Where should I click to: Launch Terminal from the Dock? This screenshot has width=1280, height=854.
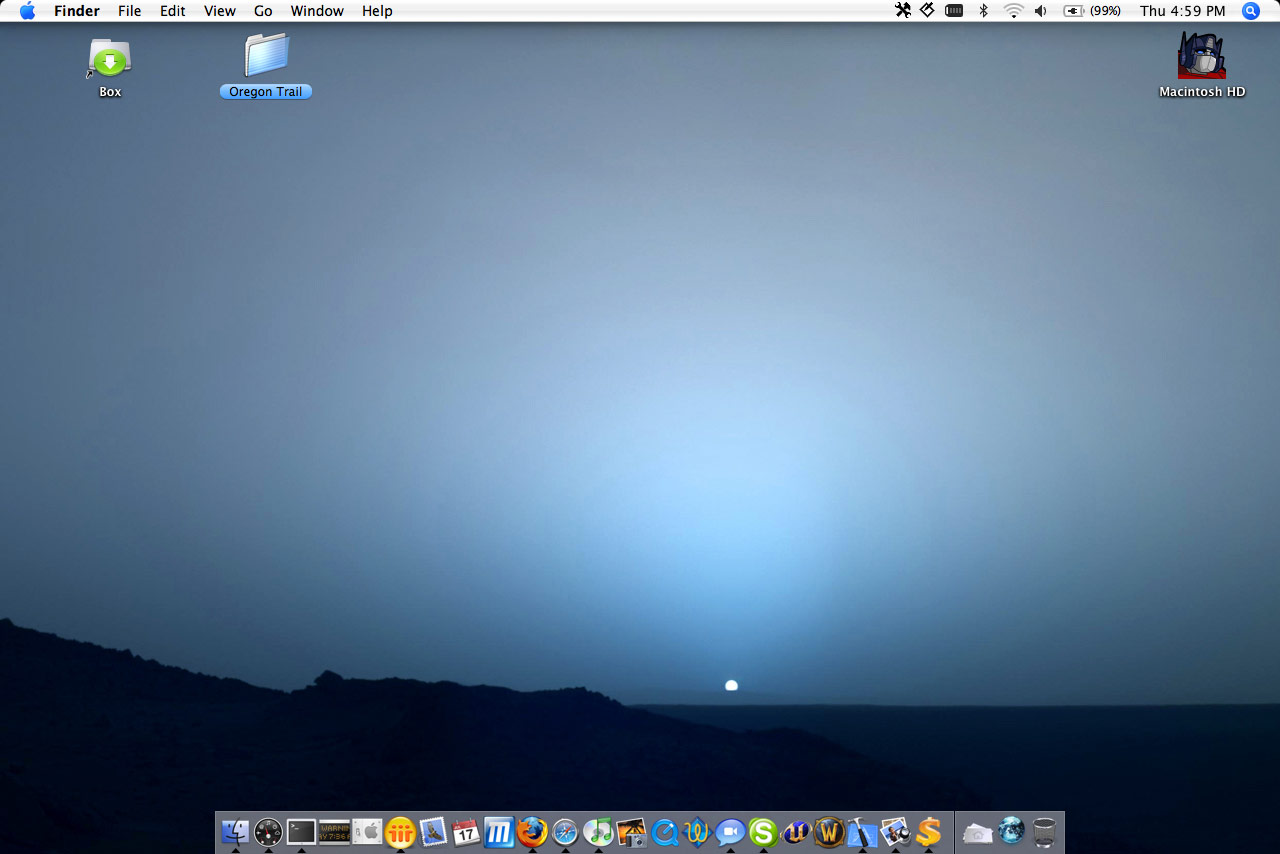tap(301, 831)
